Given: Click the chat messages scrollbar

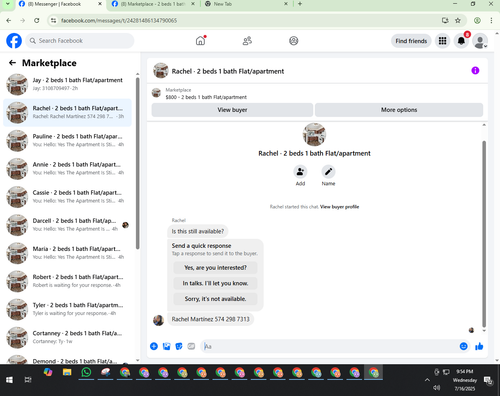Looking at the screenshot, I should coord(484,234).
